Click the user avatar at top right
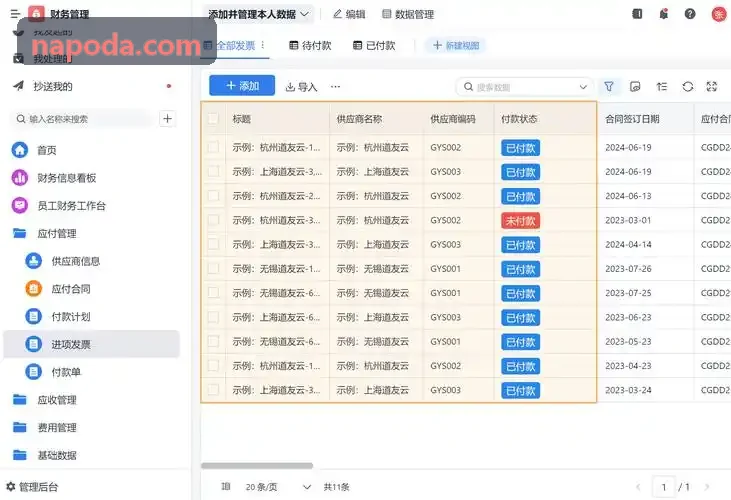This screenshot has height=500, width=731. click(719, 14)
